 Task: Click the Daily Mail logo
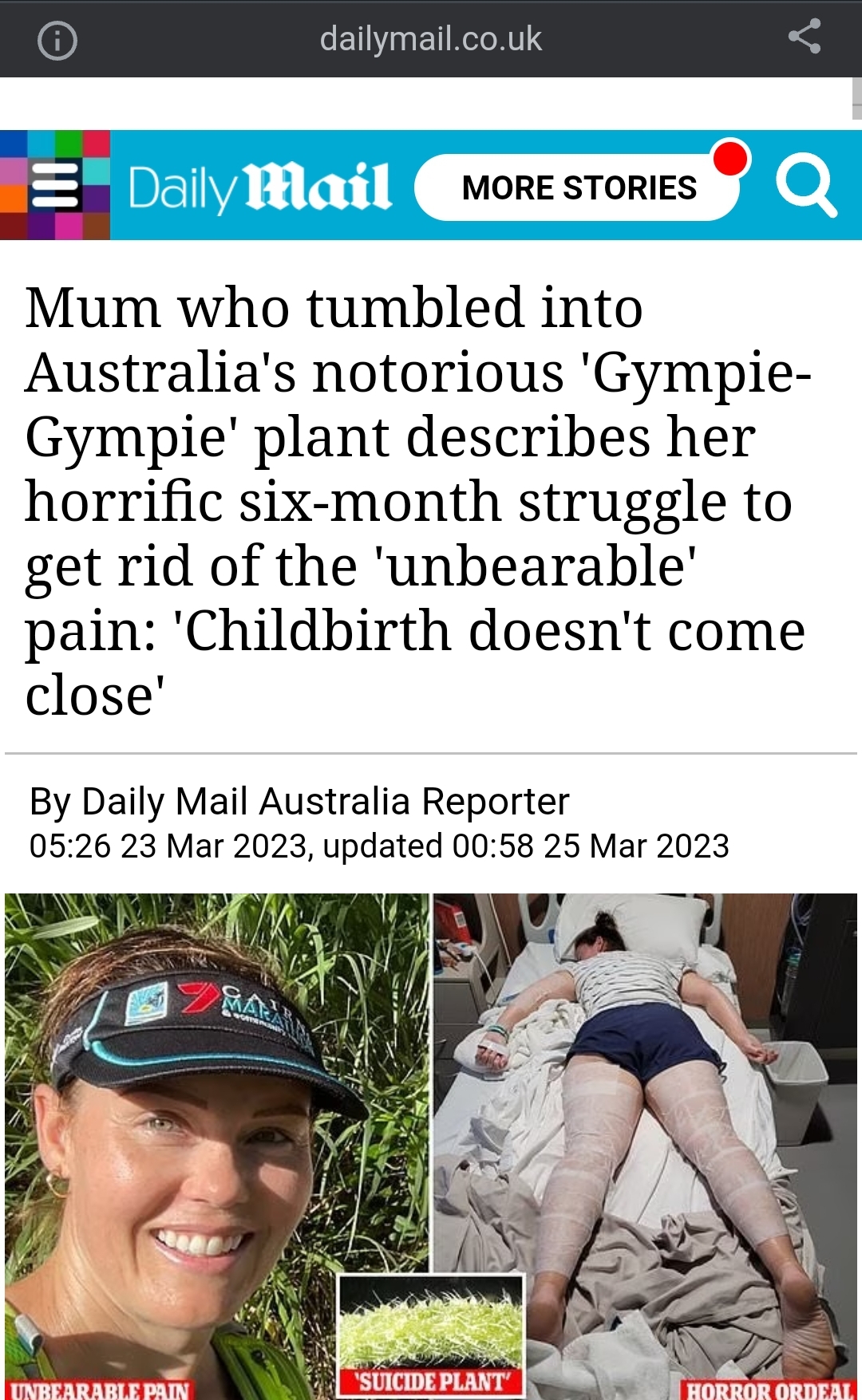(259, 187)
